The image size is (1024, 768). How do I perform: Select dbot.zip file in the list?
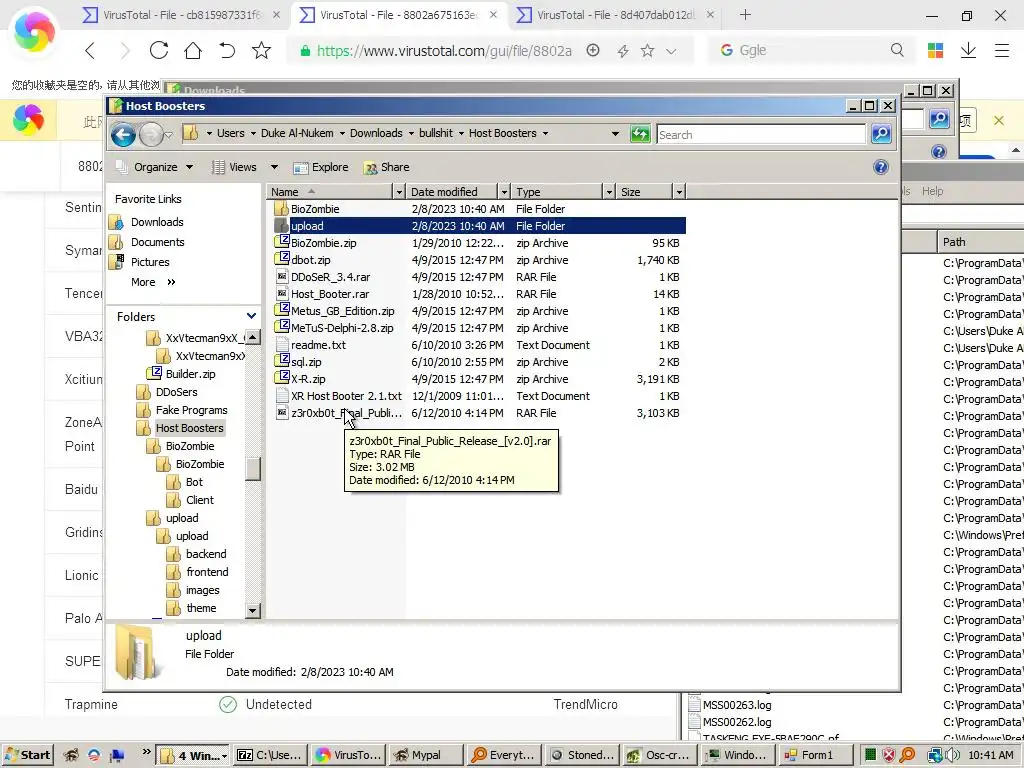point(310,260)
